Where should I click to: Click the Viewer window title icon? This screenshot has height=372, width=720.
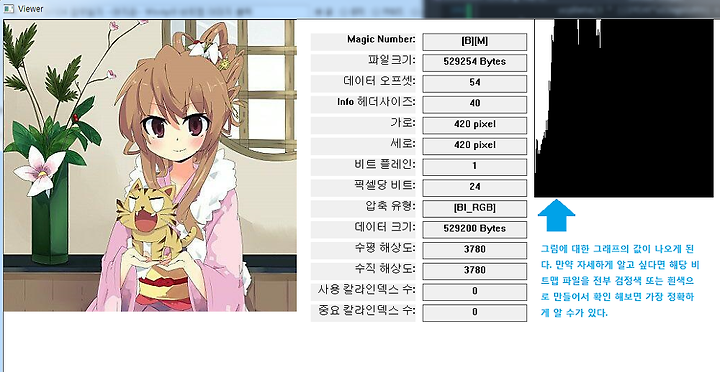pos(8,9)
